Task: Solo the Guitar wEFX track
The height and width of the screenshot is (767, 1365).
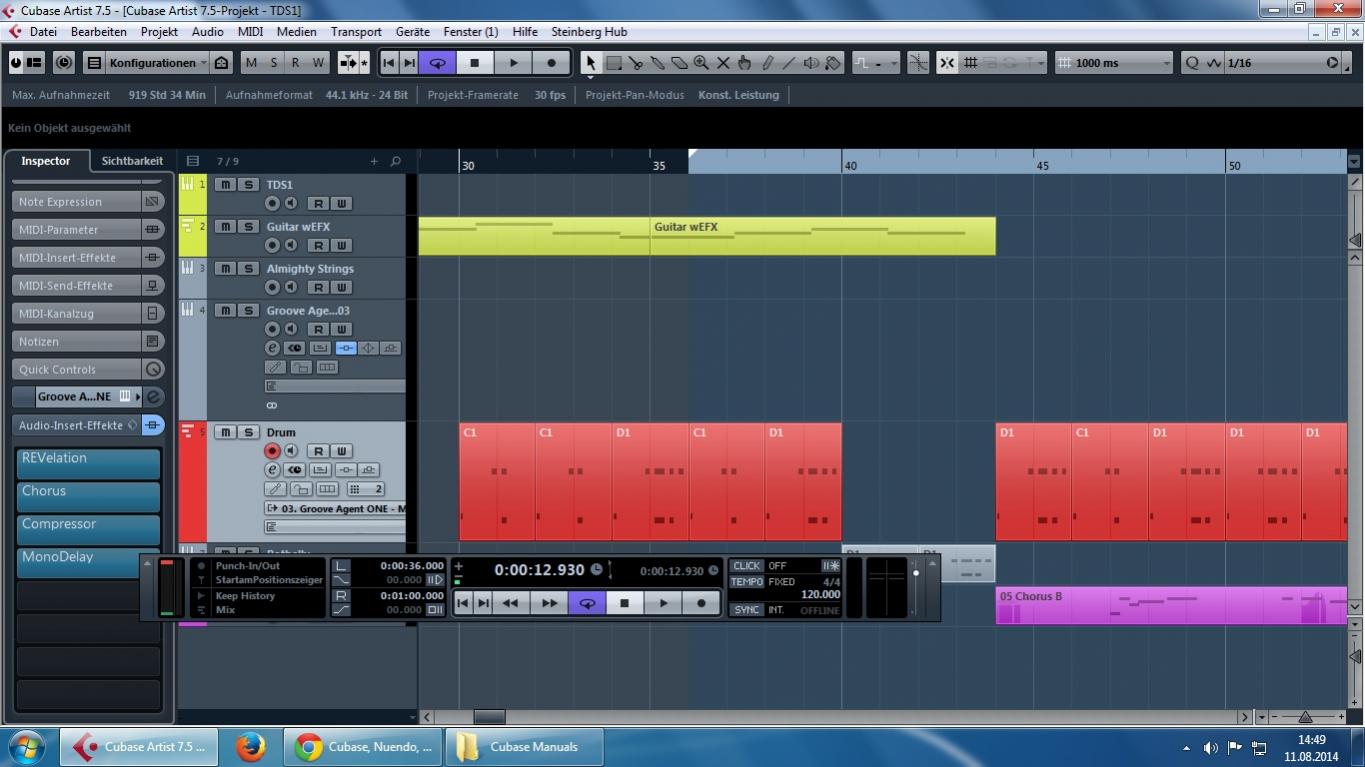Action: tap(248, 227)
